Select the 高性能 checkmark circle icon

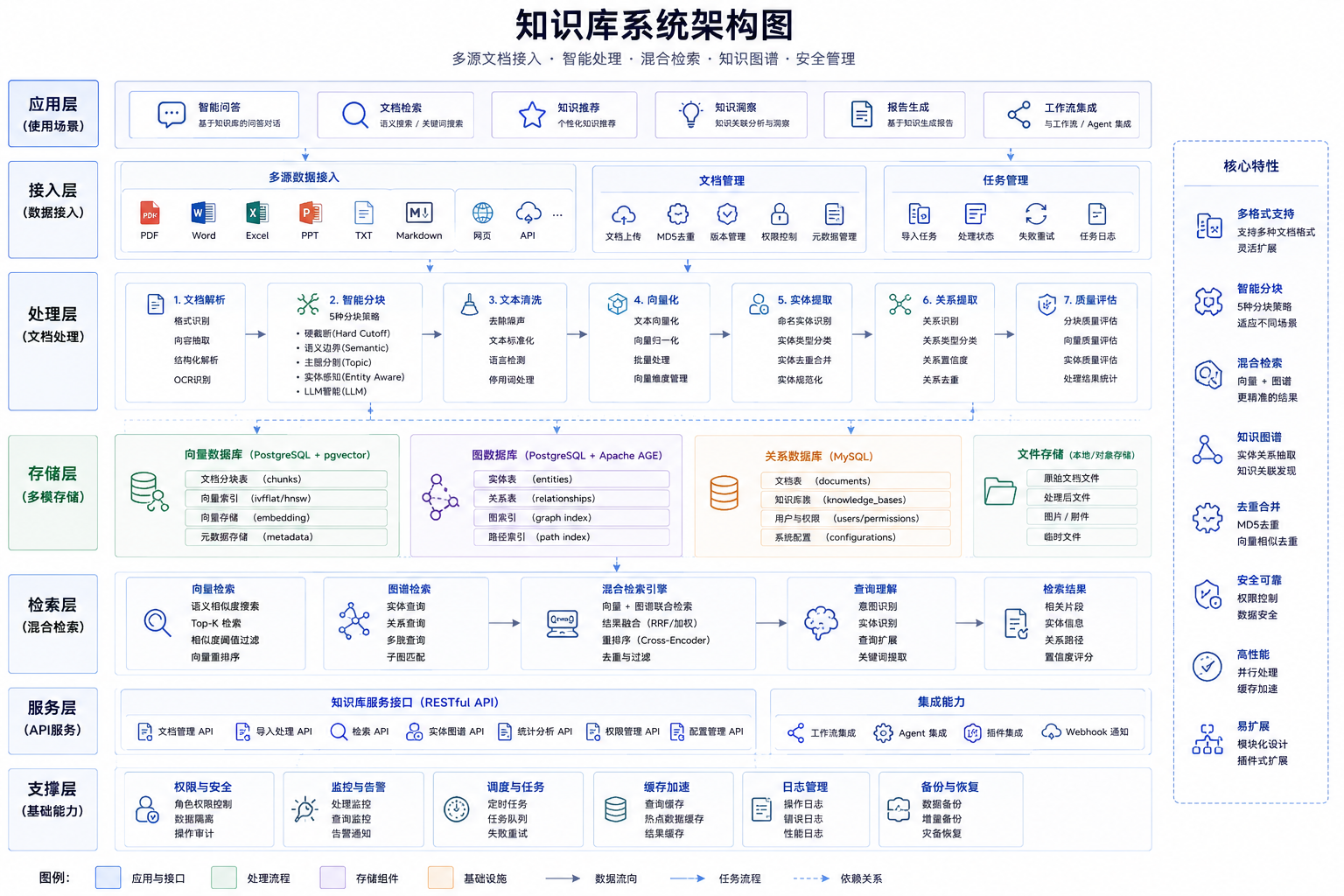1207,667
